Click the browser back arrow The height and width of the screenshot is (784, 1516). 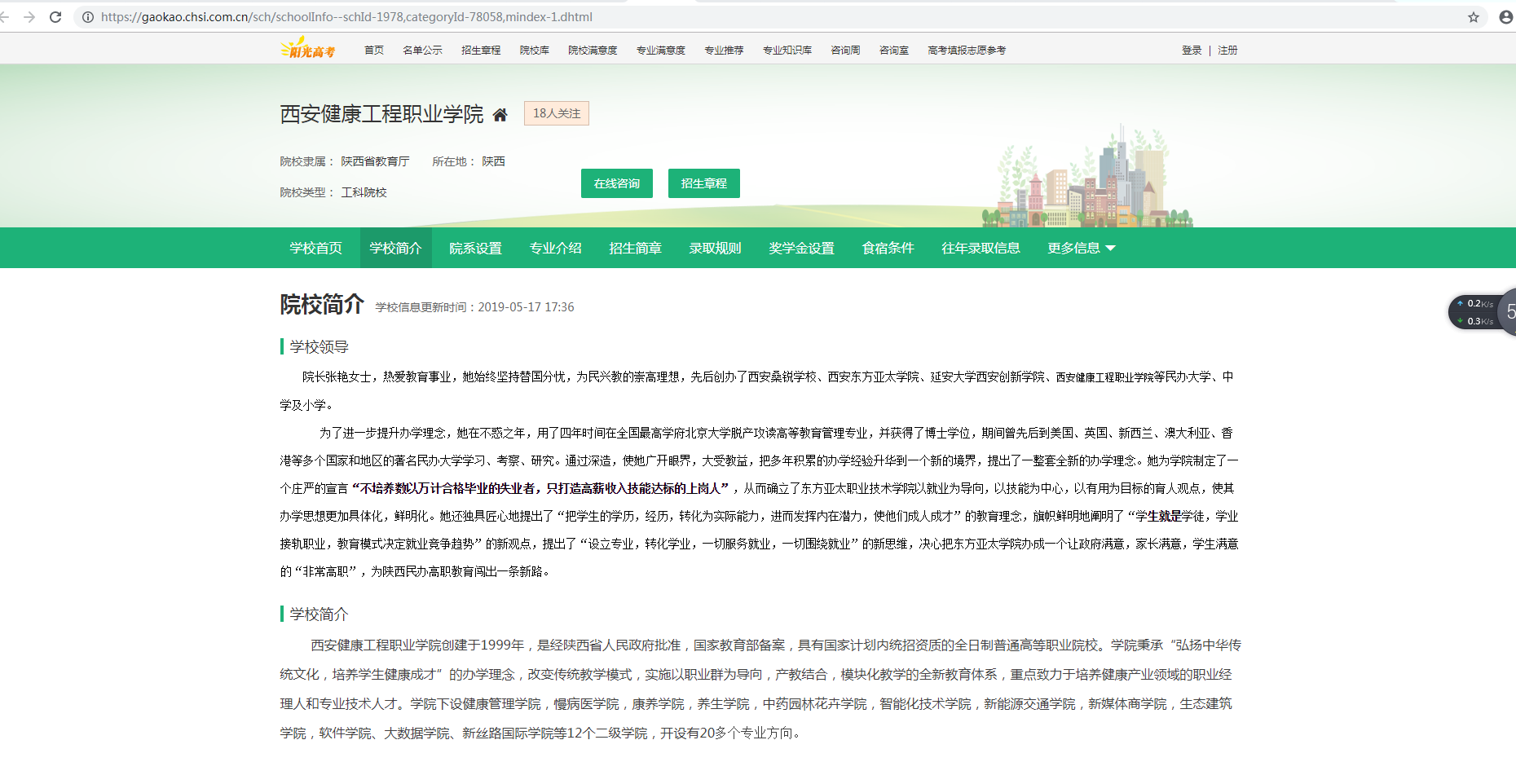click(5, 16)
